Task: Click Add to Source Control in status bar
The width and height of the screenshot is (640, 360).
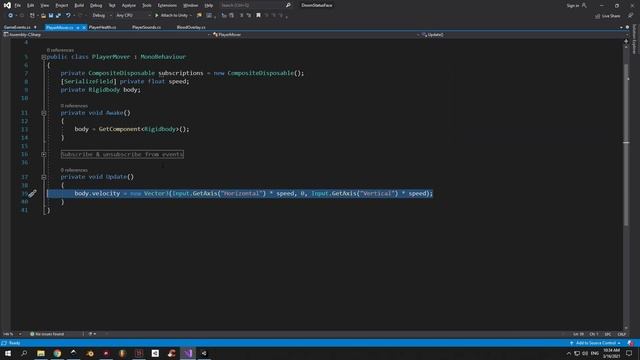Action: tap(596, 343)
